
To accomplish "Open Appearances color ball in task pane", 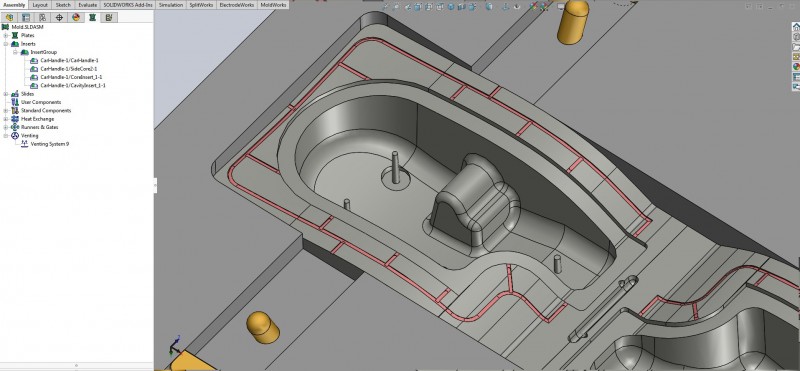I will pyautogui.click(x=795, y=66).
